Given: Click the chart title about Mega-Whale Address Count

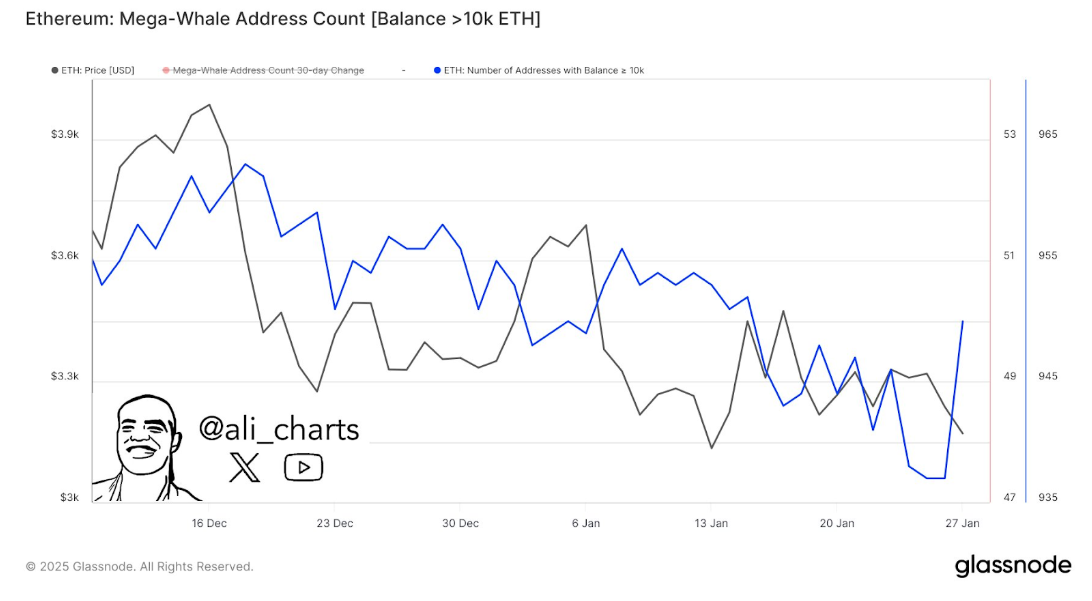Looking at the screenshot, I should tap(282, 19).
